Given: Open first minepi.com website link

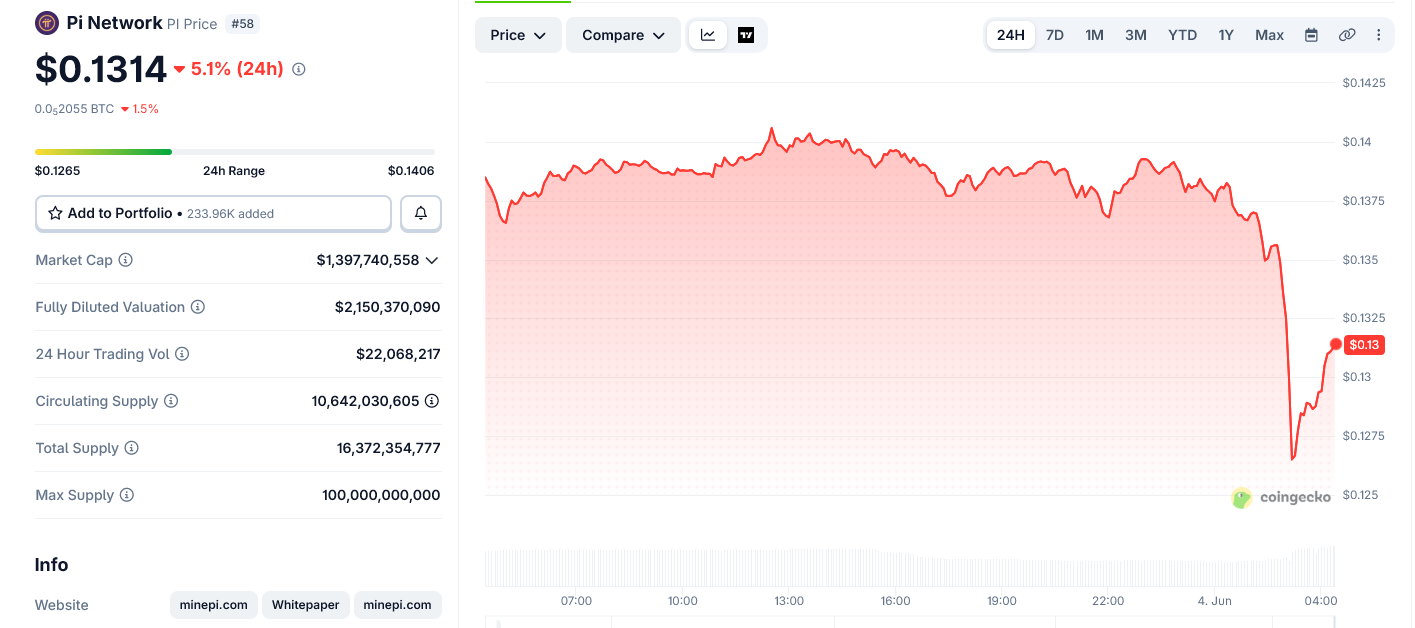Looking at the screenshot, I should coord(214,605).
